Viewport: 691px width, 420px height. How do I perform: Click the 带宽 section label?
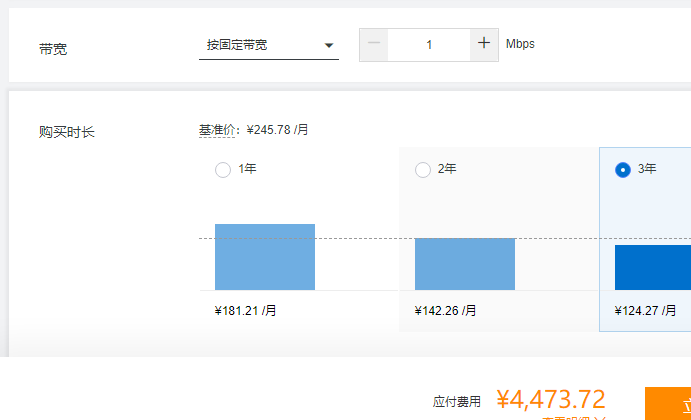(53, 48)
